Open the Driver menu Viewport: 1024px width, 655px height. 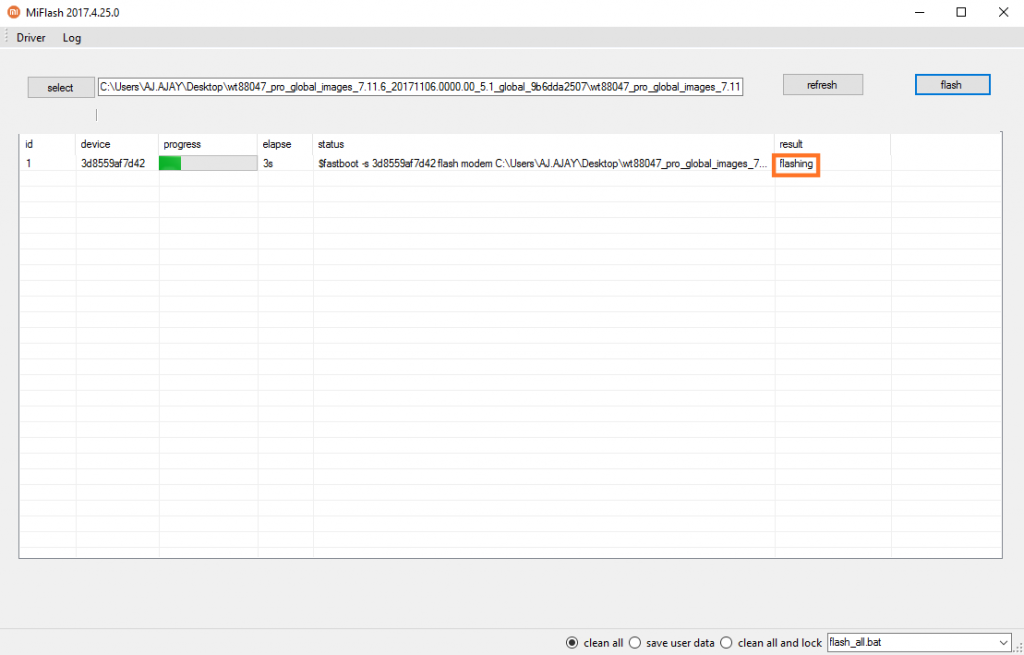[31, 38]
